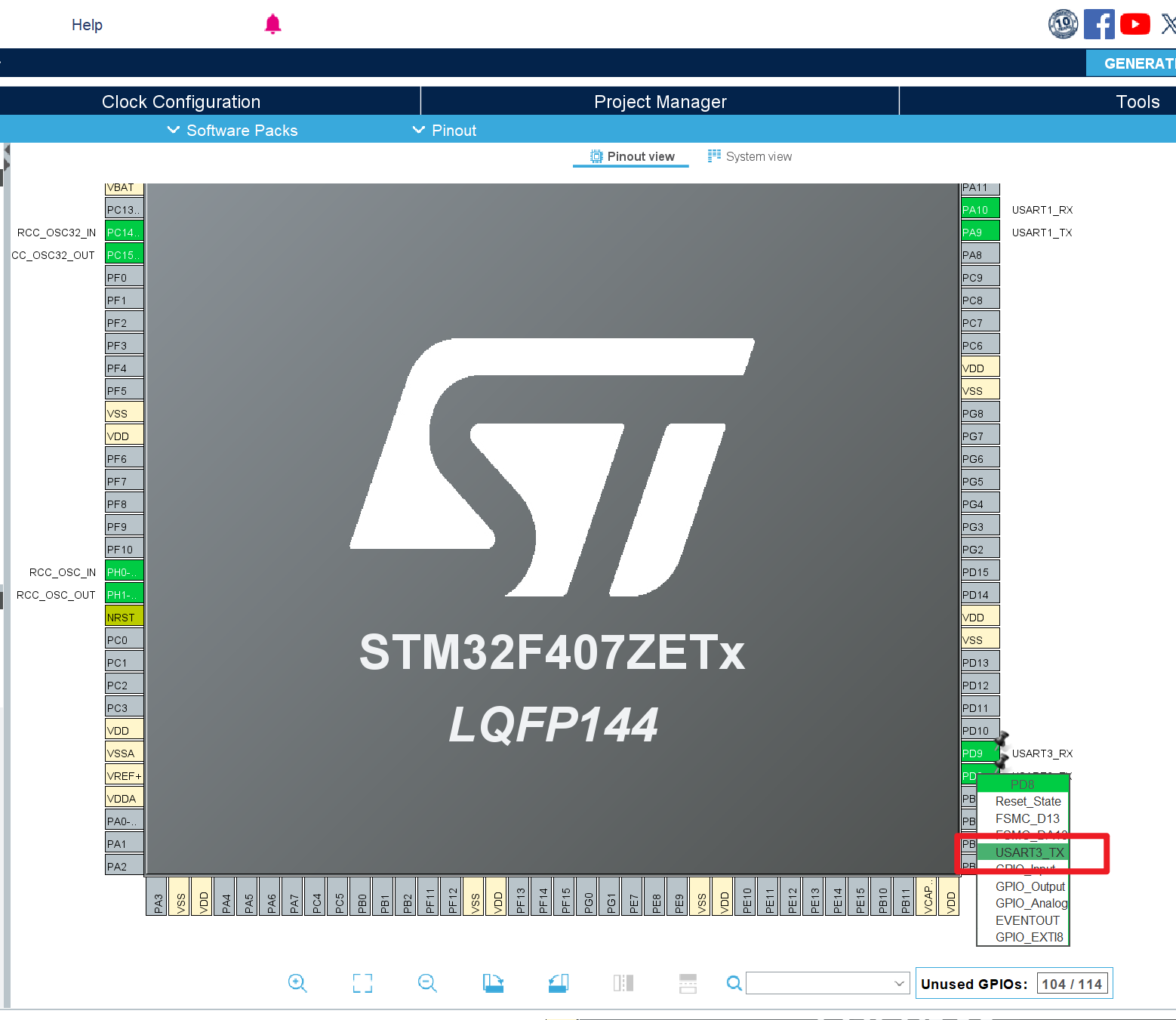Click the PD8 popup header
This screenshot has width=1176, height=1020.
(x=1024, y=784)
